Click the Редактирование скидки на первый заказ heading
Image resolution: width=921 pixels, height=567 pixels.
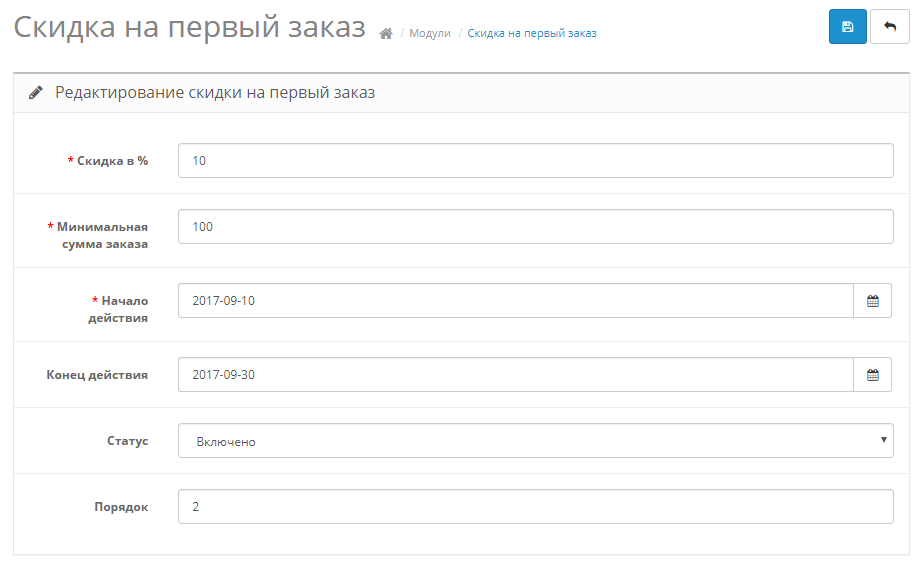(x=215, y=93)
